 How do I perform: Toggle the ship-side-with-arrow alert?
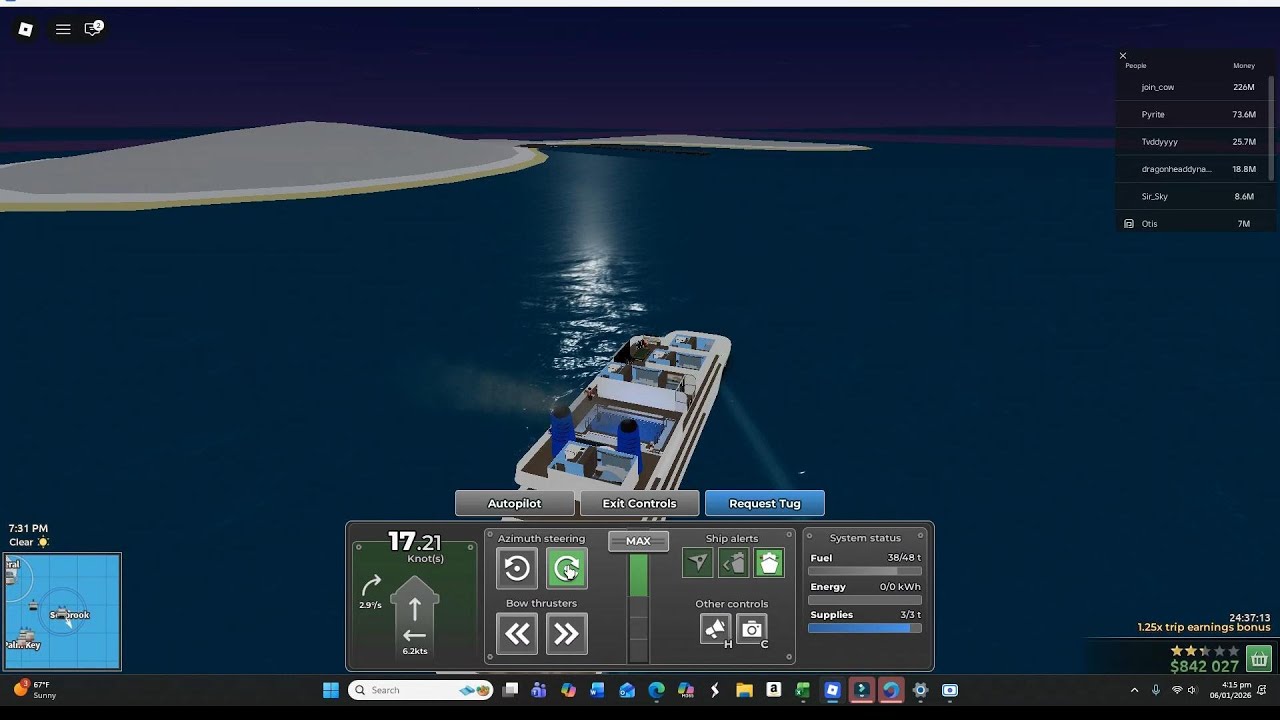(733, 564)
